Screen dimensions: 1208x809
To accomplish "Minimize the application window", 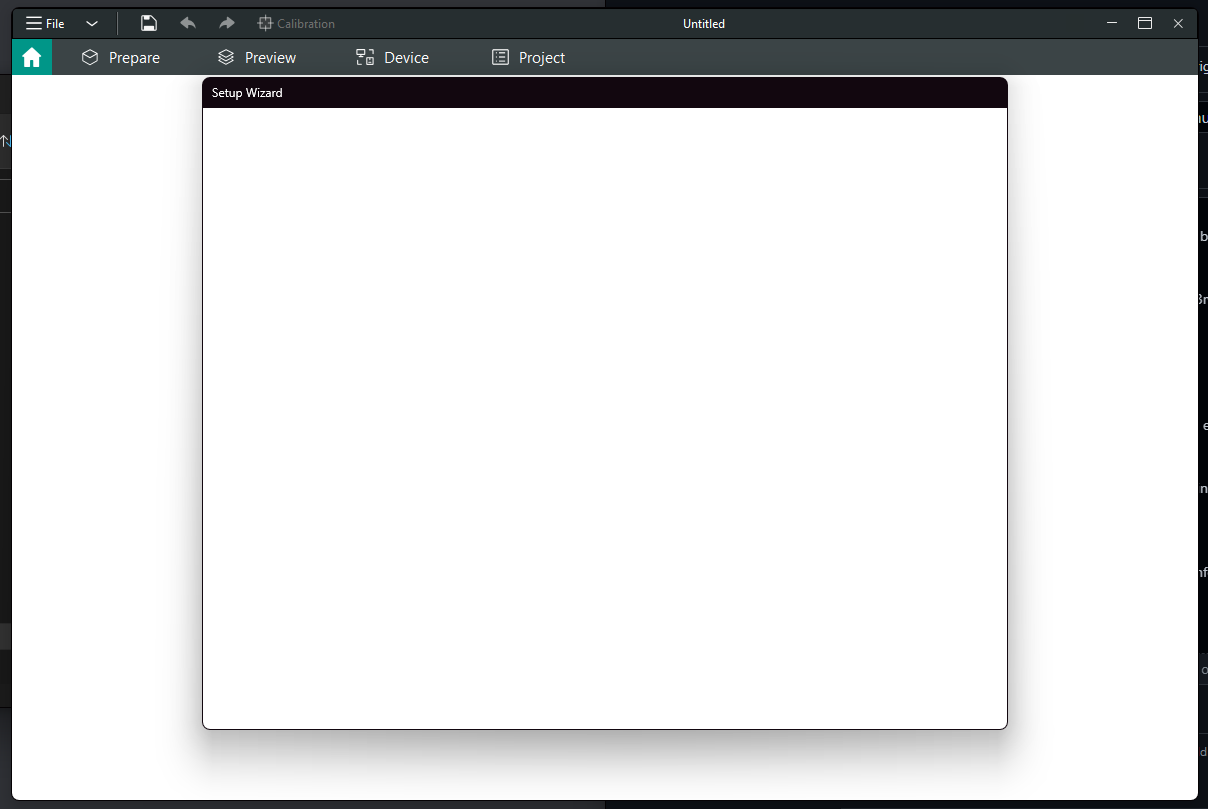I will (x=1111, y=23).
